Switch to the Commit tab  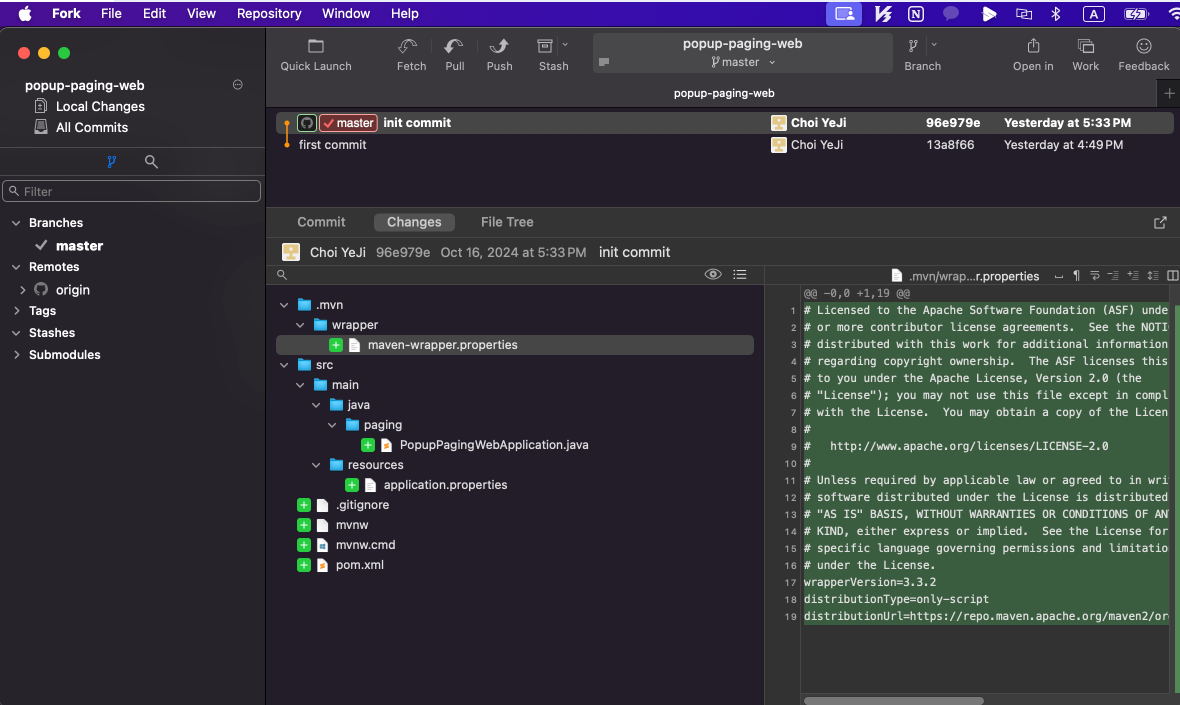click(x=321, y=222)
